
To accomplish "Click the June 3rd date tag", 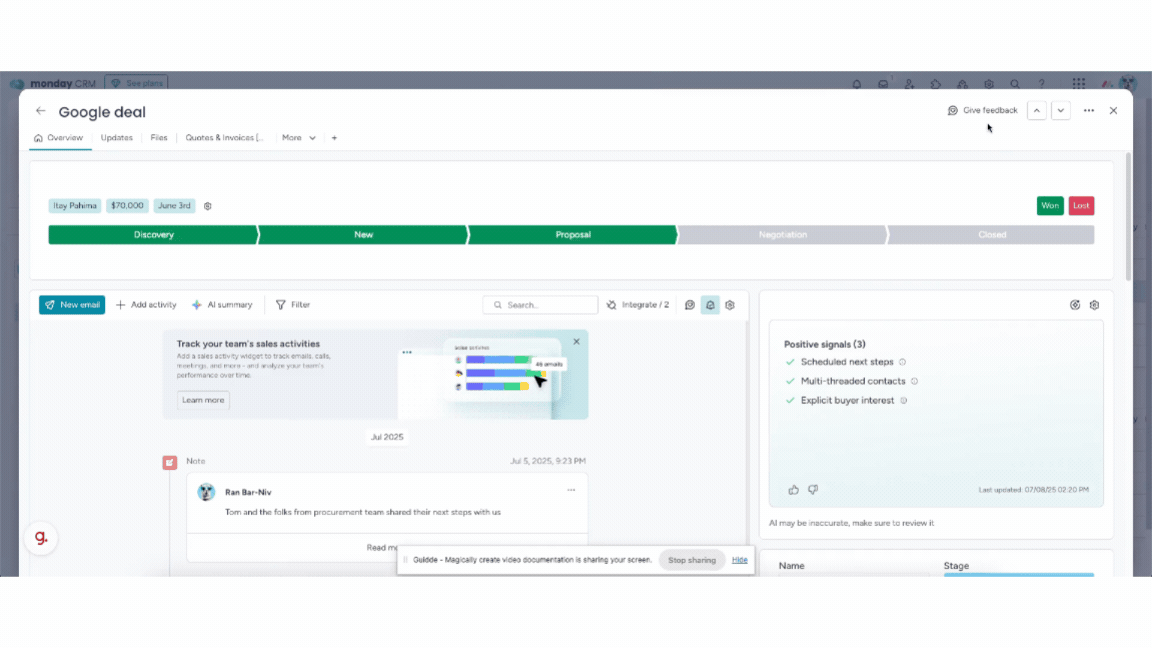I will [174, 206].
